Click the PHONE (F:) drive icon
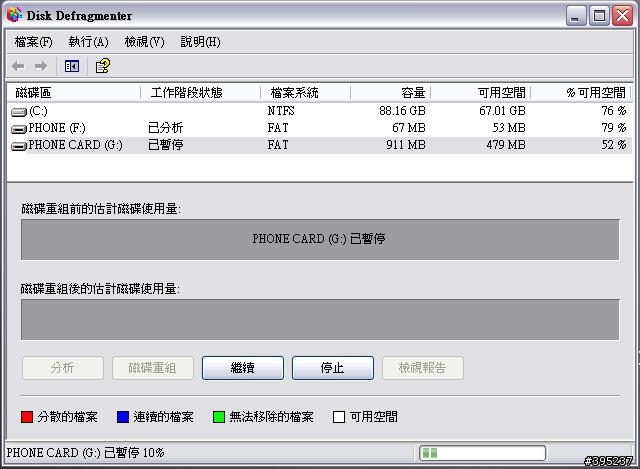The height and width of the screenshot is (469, 640). [x=19, y=129]
